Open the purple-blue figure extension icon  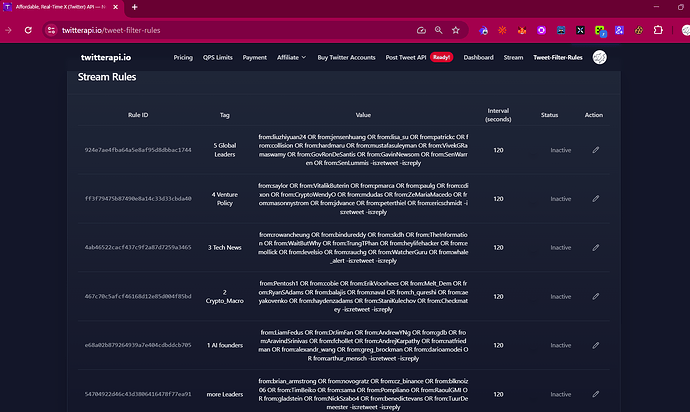coord(619,30)
